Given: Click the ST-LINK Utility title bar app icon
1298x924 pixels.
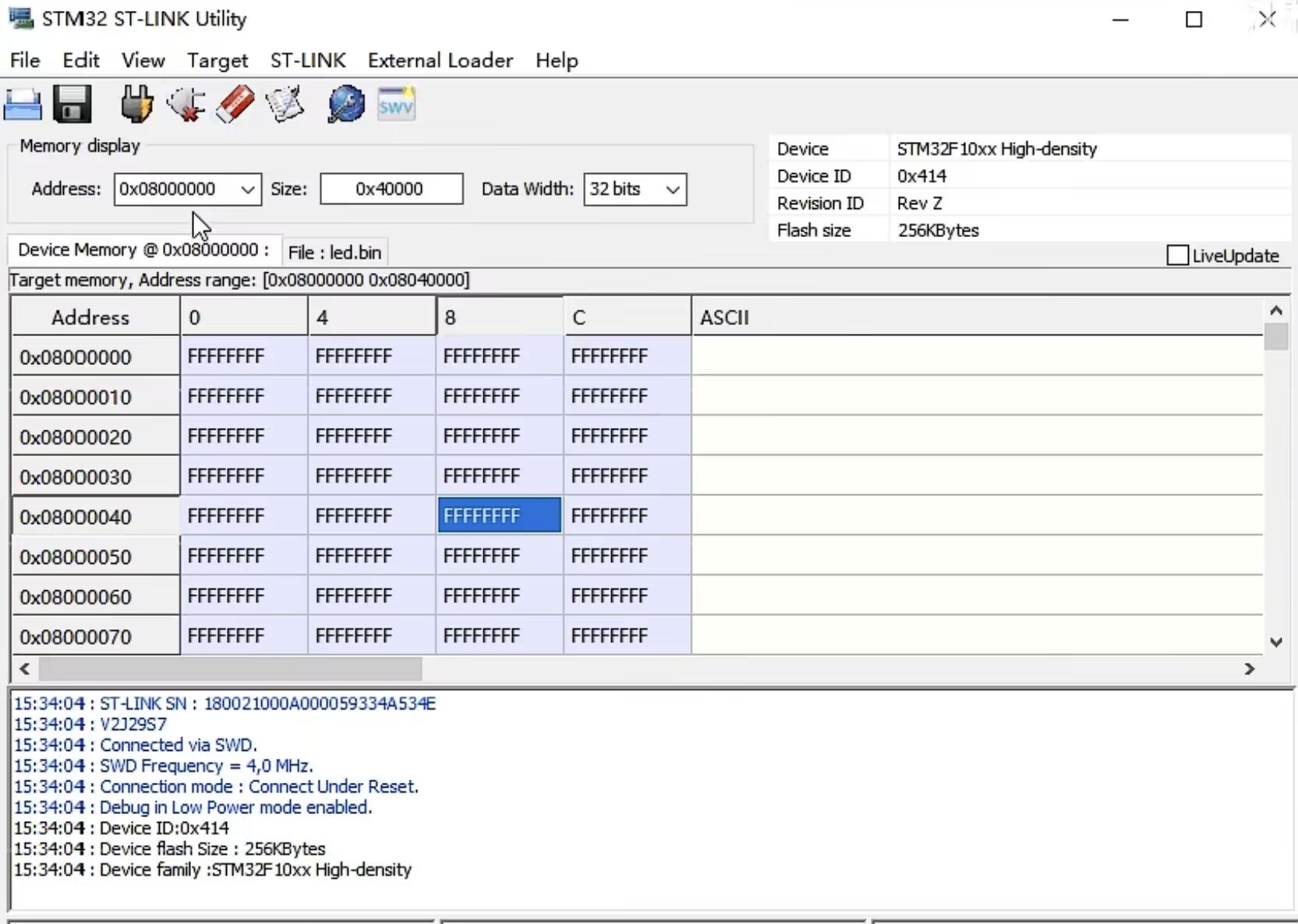Looking at the screenshot, I should coord(21,18).
